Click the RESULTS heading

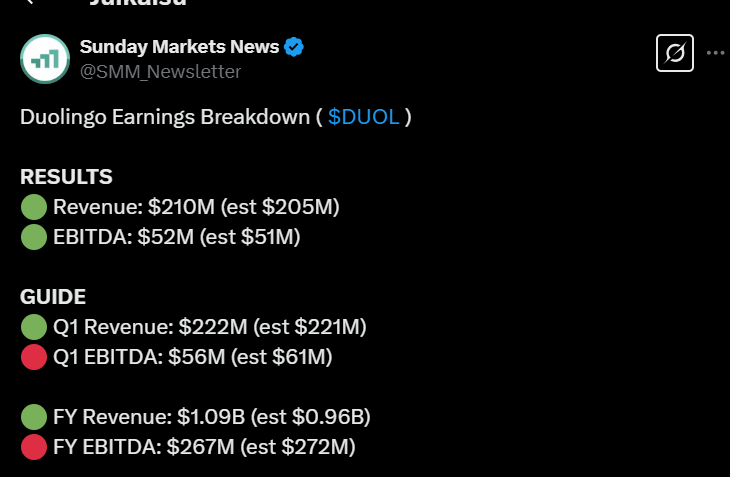pos(66,177)
